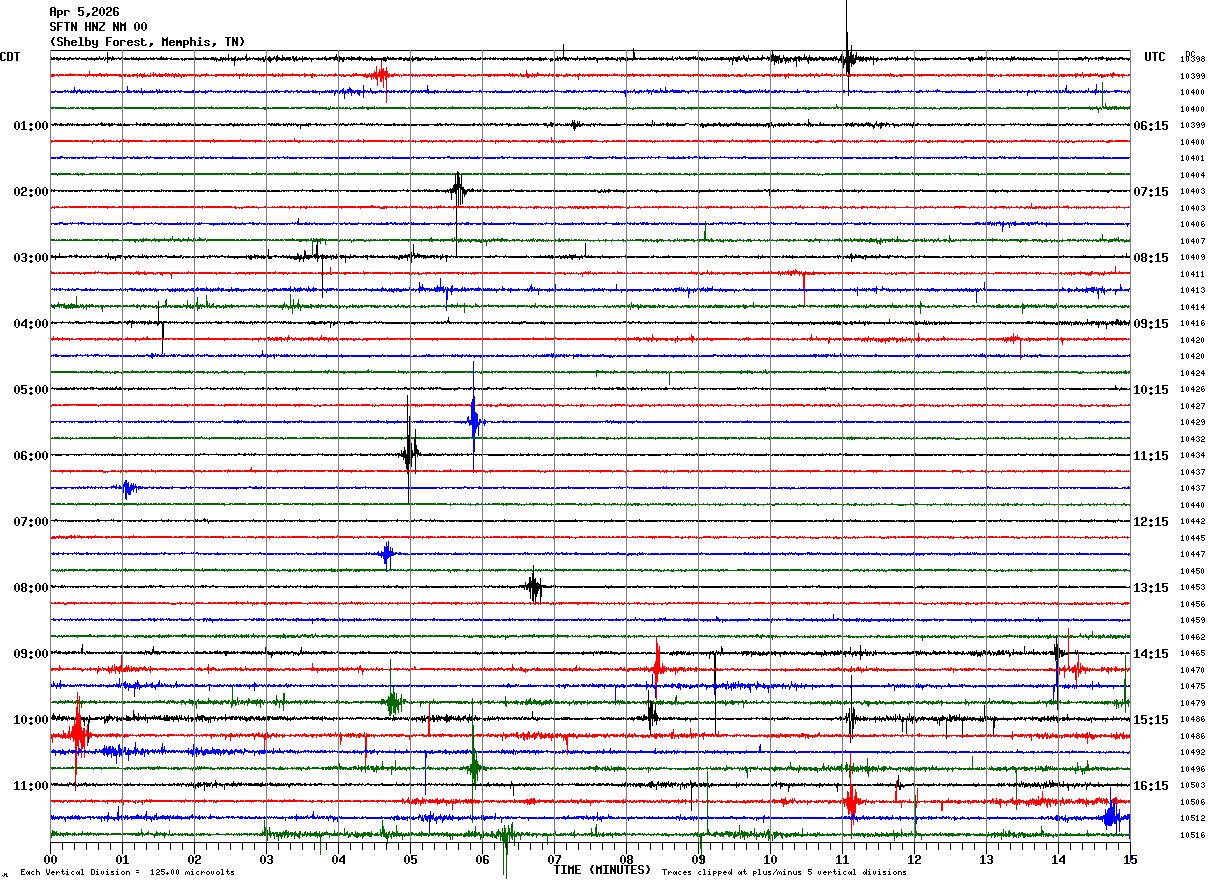Click the 10:15 UTC time label
The image size is (1210, 886).
1151,390
